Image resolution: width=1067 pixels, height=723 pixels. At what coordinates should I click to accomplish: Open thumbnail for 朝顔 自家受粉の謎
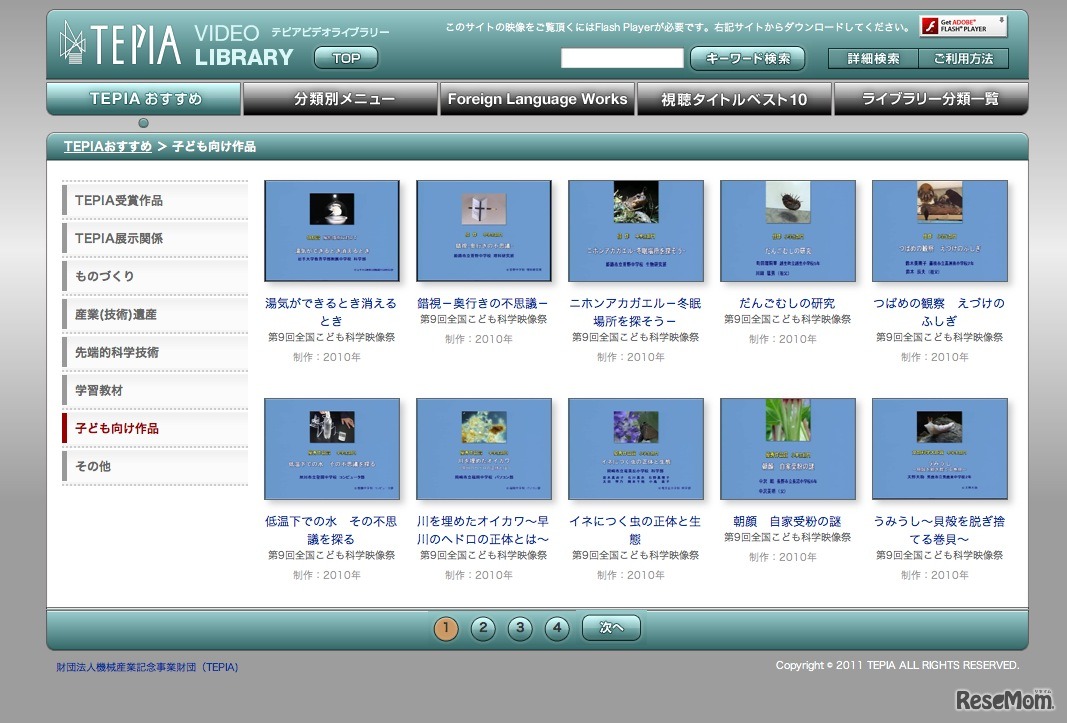788,449
